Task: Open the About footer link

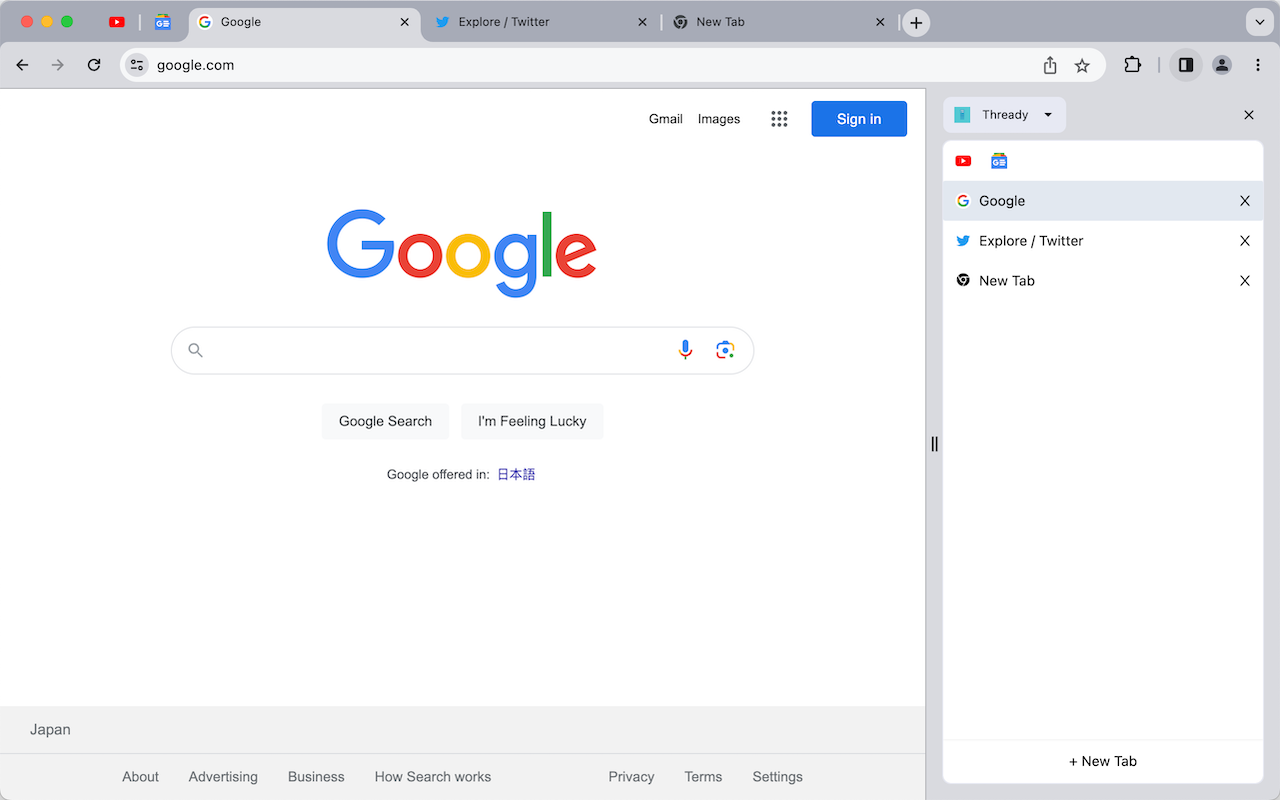Action: click(x=140, y=777)
